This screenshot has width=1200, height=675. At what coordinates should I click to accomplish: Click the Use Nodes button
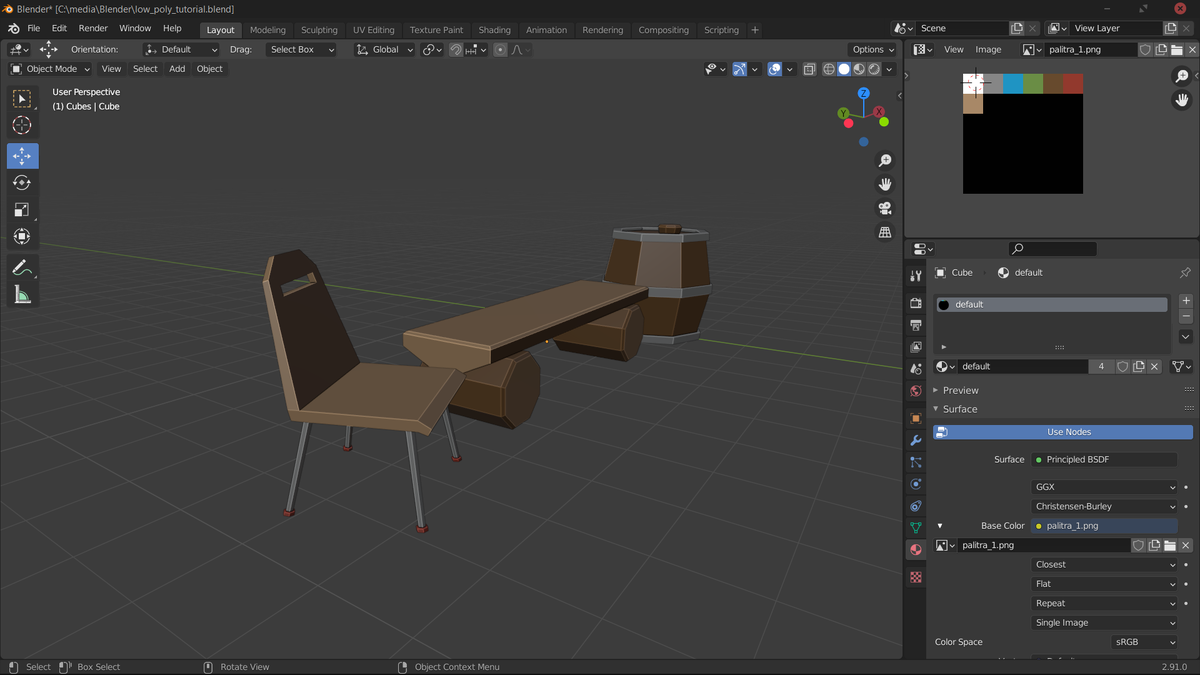tap(1063, 432)
